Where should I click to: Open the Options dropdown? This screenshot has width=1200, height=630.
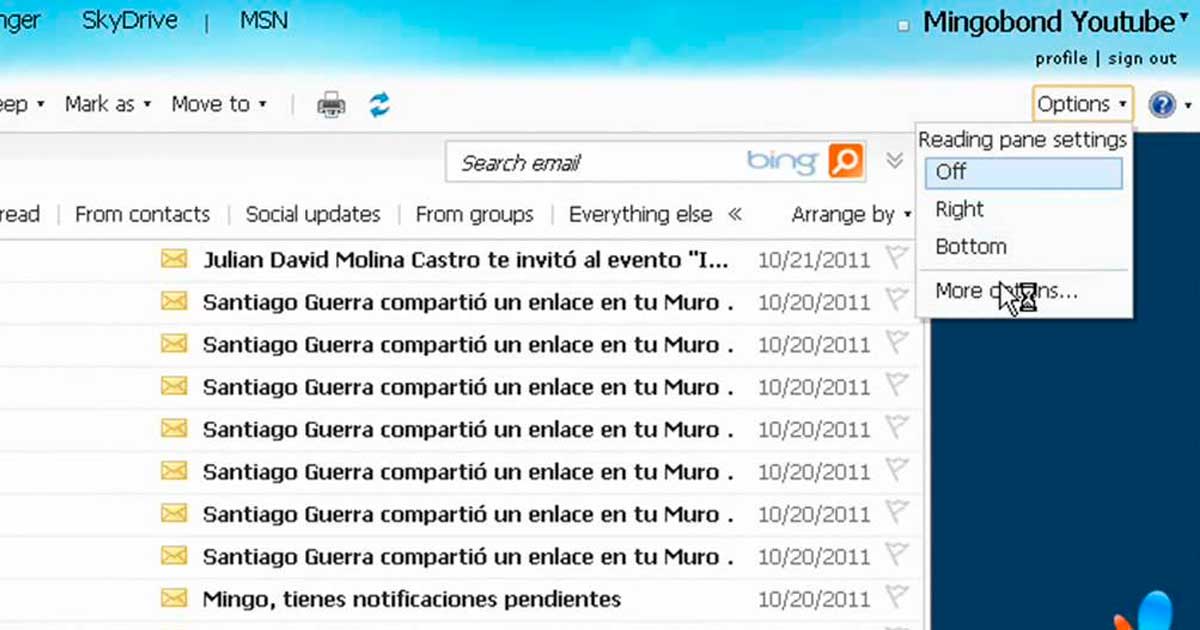(x=1082, y=104)
